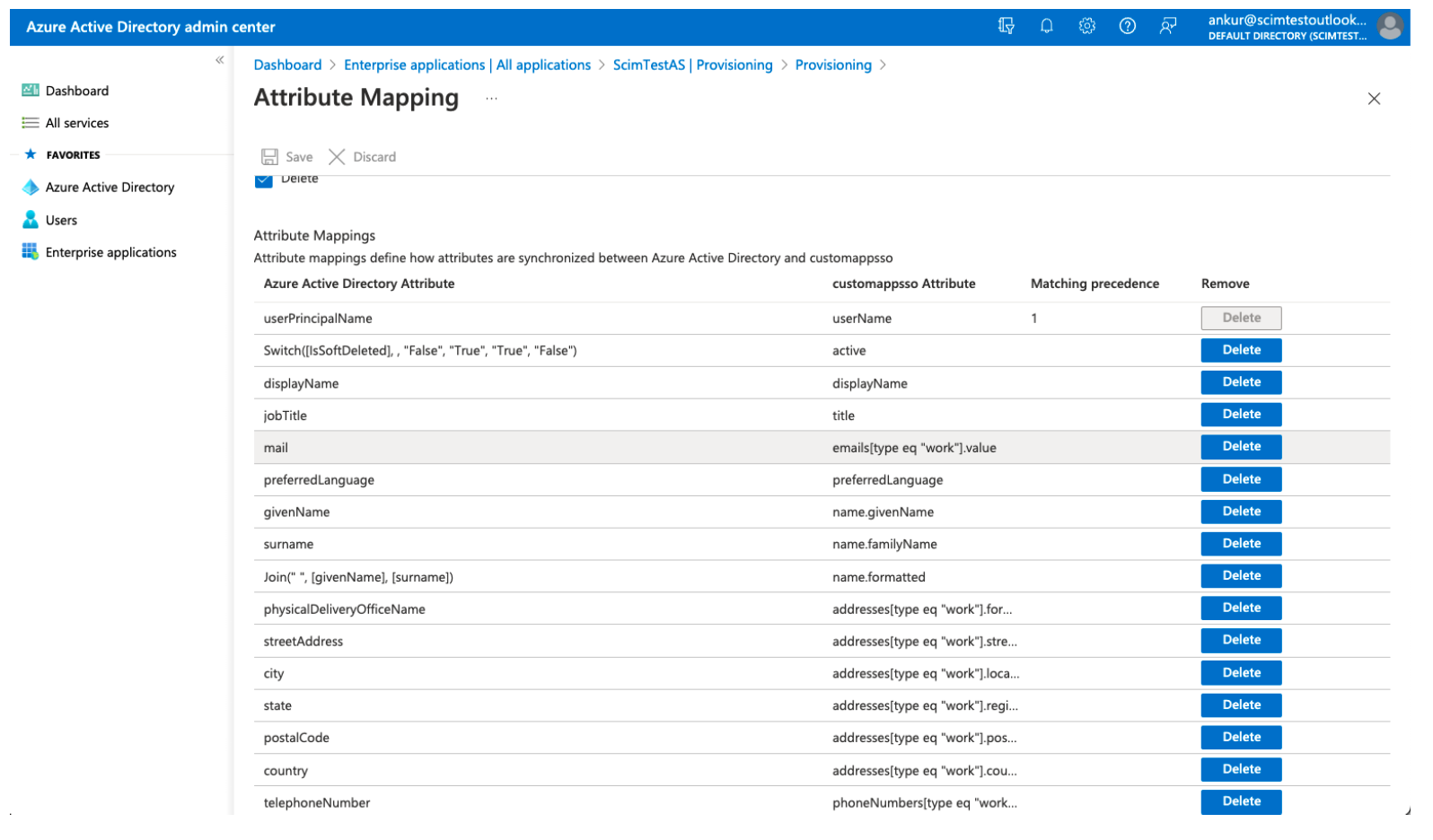1433x840 pixels.
Task: Click the Discard X icon
Action: [337, 157]
